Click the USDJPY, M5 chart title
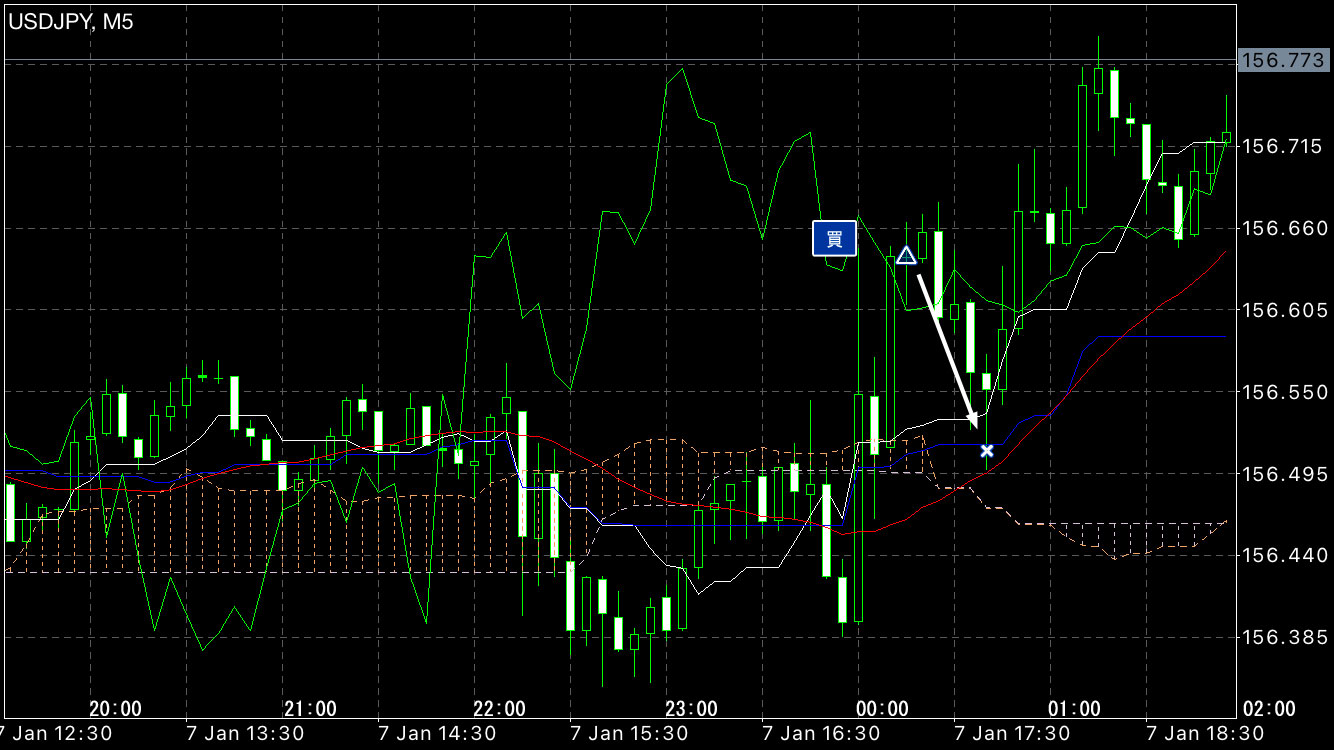This screenshot has width=1334, height=750. [x=71, y=22]
